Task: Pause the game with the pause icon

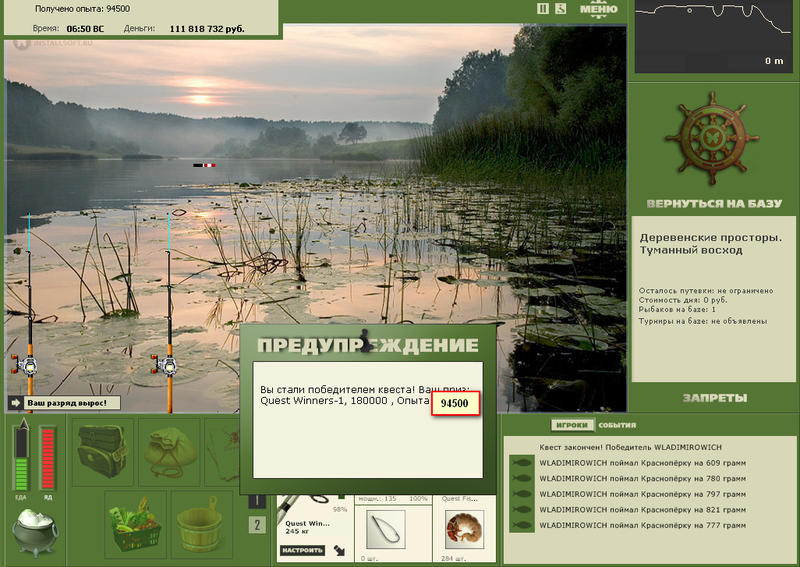Action: [x=543, y=8]
